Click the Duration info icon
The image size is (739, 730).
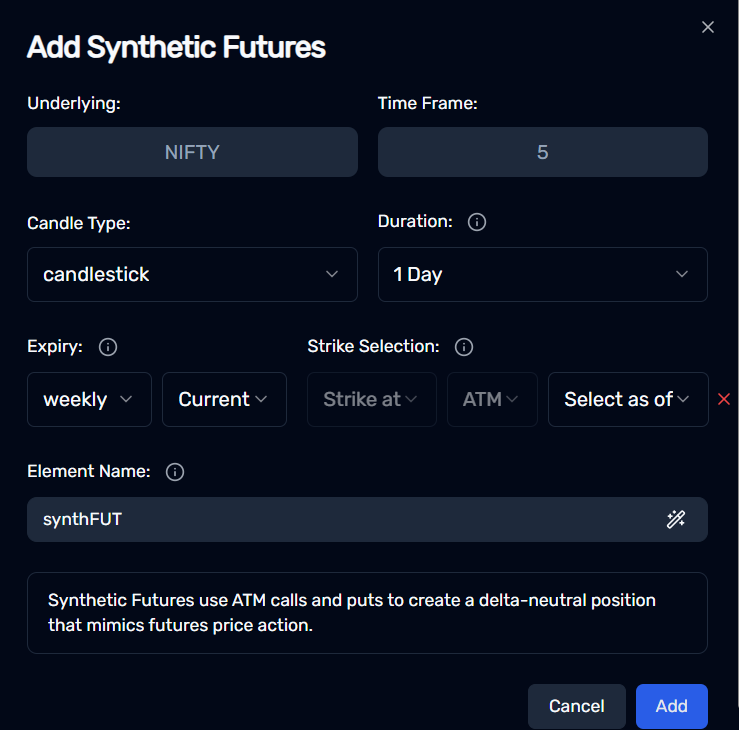click(476, 222)
